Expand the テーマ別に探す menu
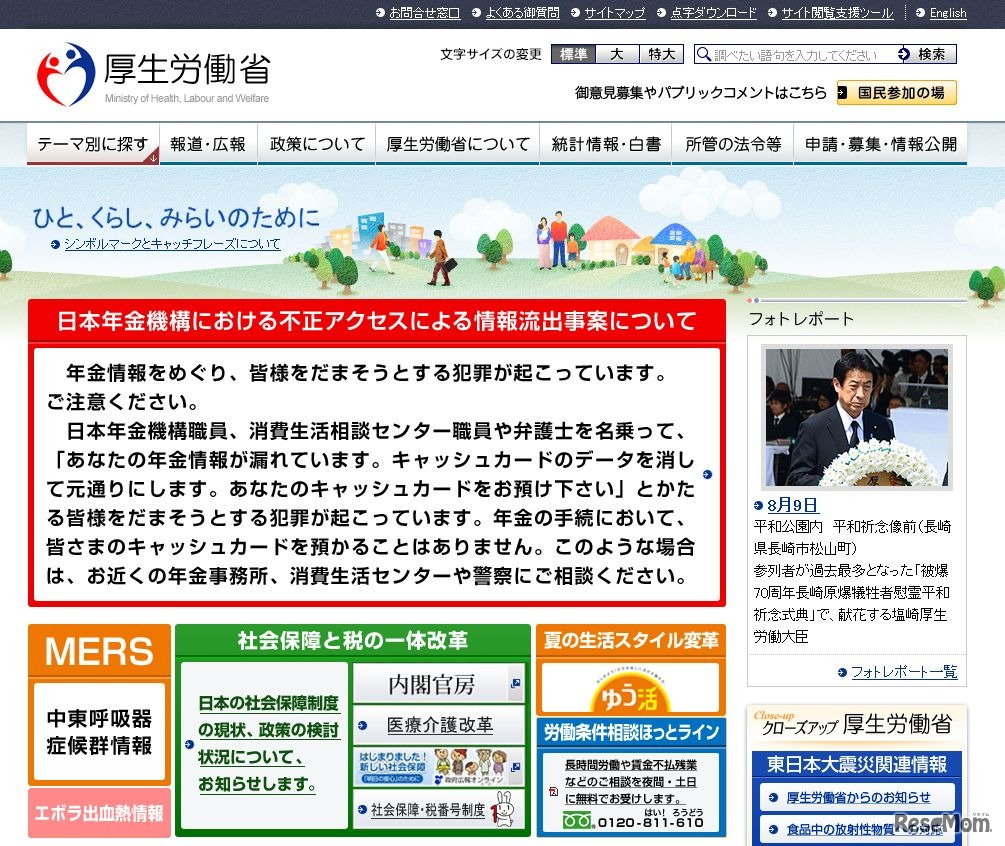 pos(93,144)
